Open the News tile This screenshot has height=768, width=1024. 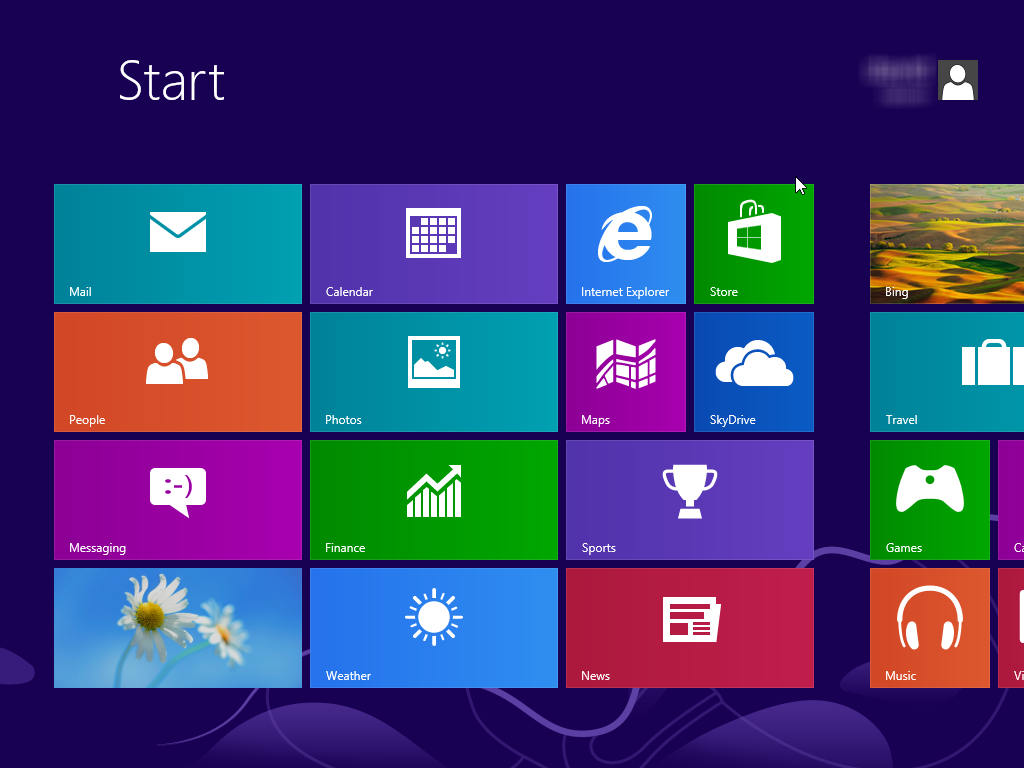pyautogui.click(x=690, y=628)
